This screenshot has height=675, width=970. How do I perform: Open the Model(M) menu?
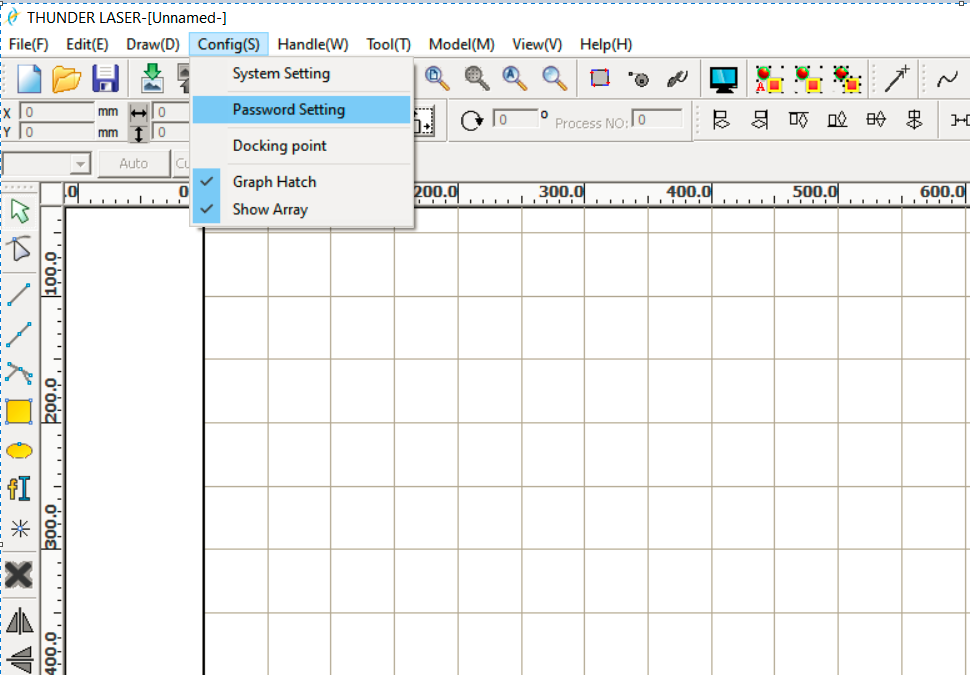pos(461,45)
